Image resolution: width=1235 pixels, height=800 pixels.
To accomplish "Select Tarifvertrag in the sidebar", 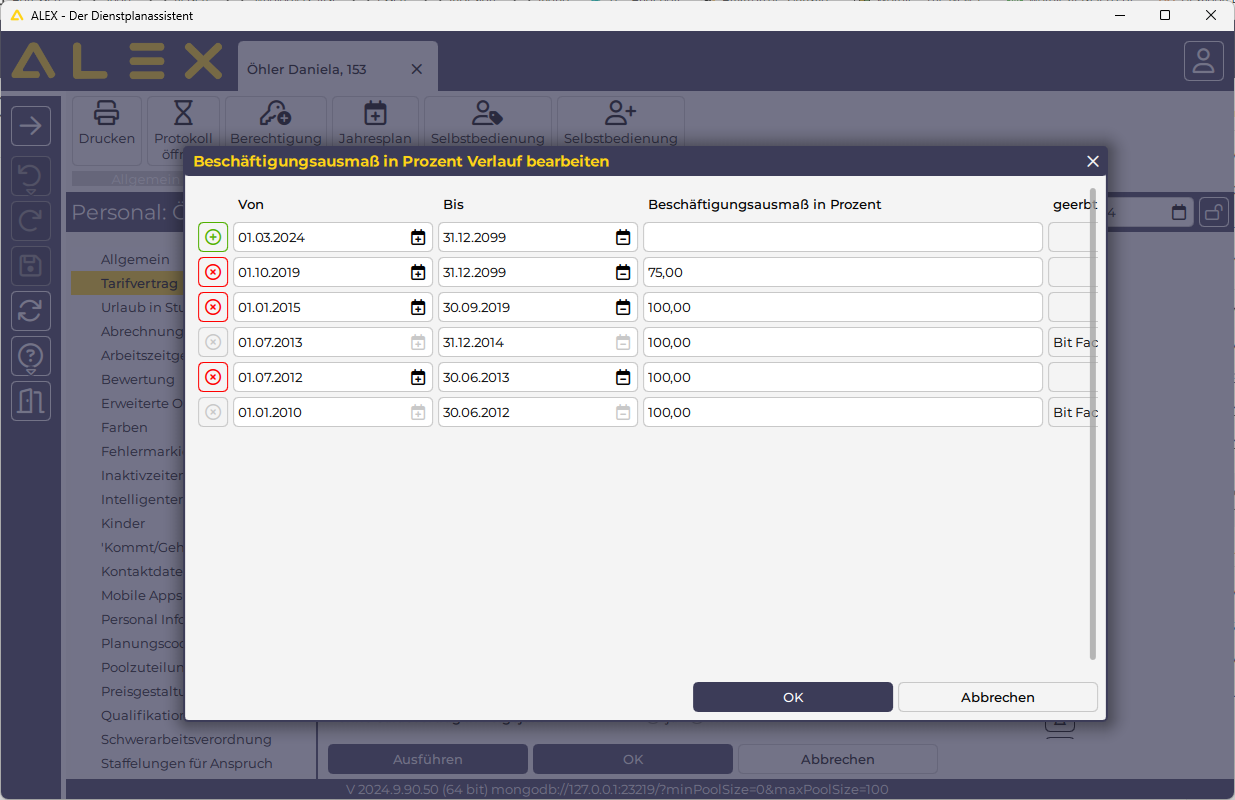I will (x=139, y=283).
